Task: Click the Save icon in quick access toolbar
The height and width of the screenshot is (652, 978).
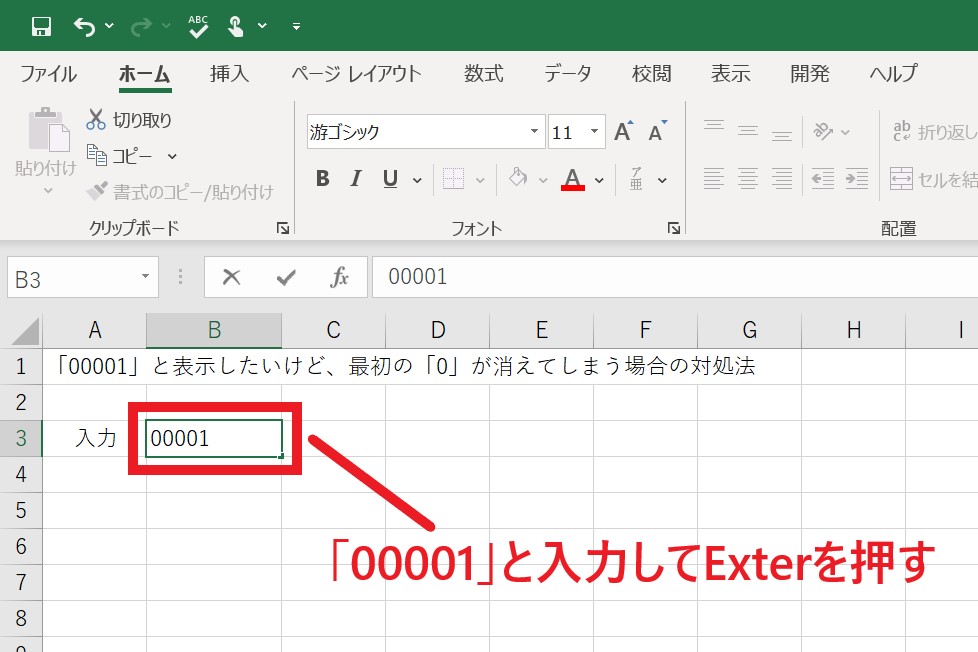Action: pos(41,26)
